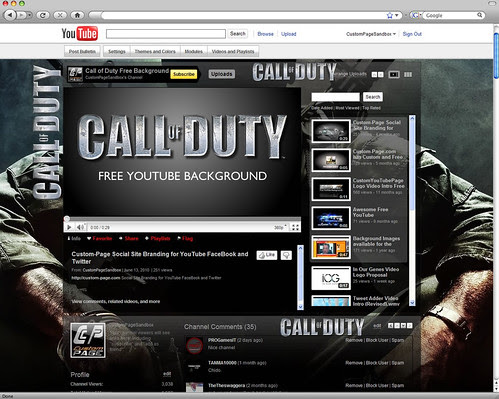The height and width of the screenshot is (399, 499).
Task: Click 'View comments, related videos, and more'
Action: pos(116,301)
